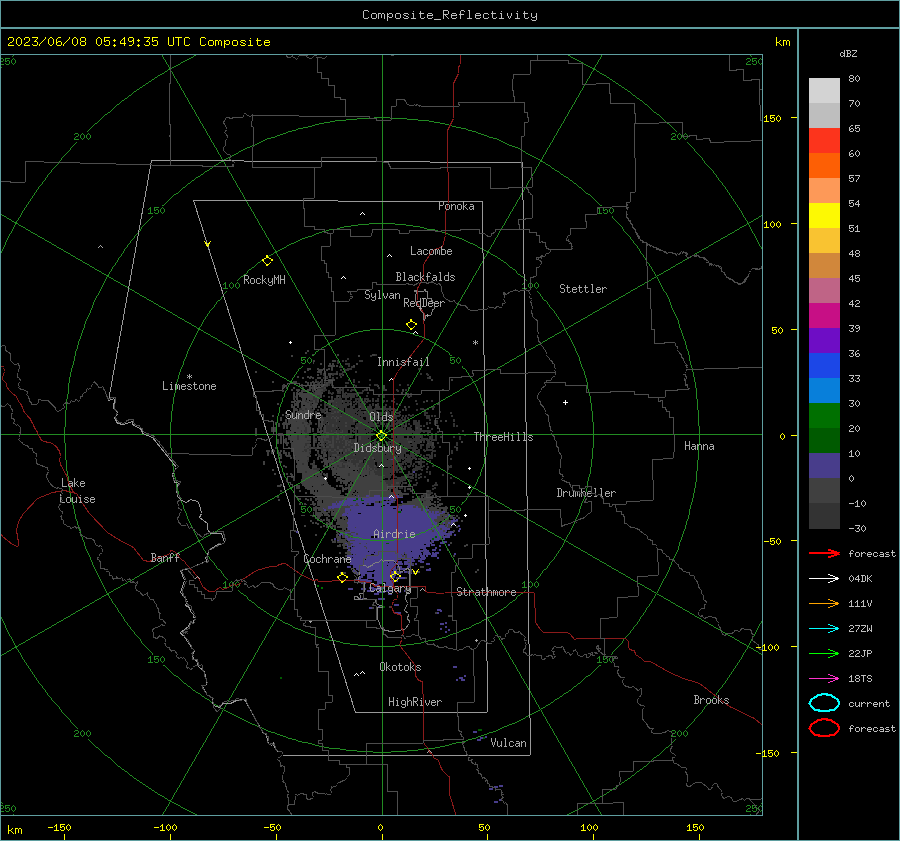Image resolution: width=900 pixels, height=841 pixels.
Task: Click the Okotoks town label
Action: [x=400, y=667]
